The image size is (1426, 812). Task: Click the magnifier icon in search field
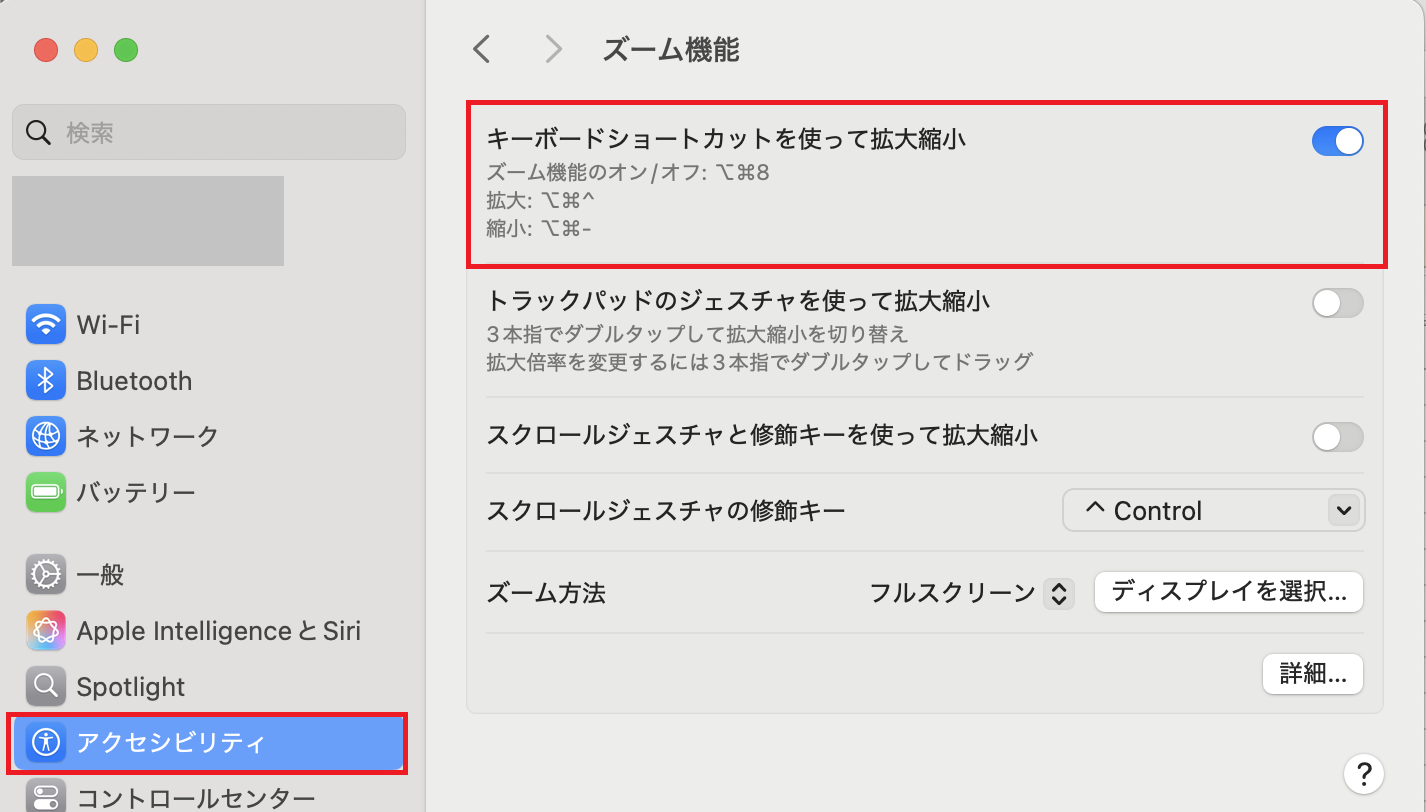click(38, 132)
